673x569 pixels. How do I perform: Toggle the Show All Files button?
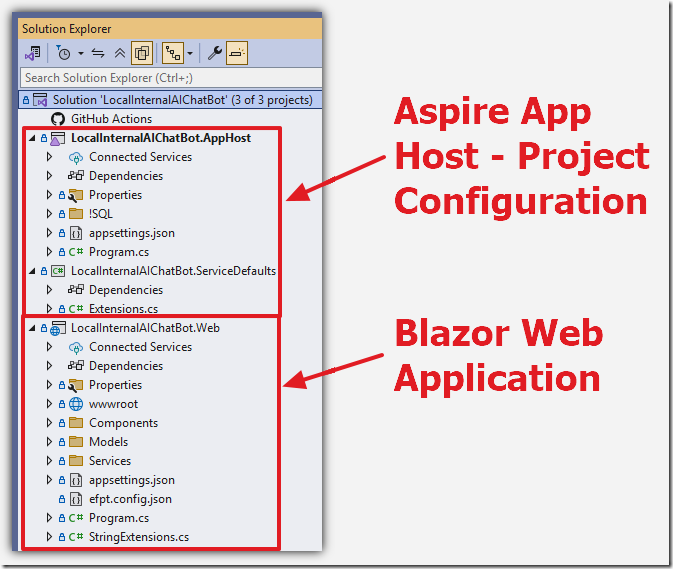142,53
